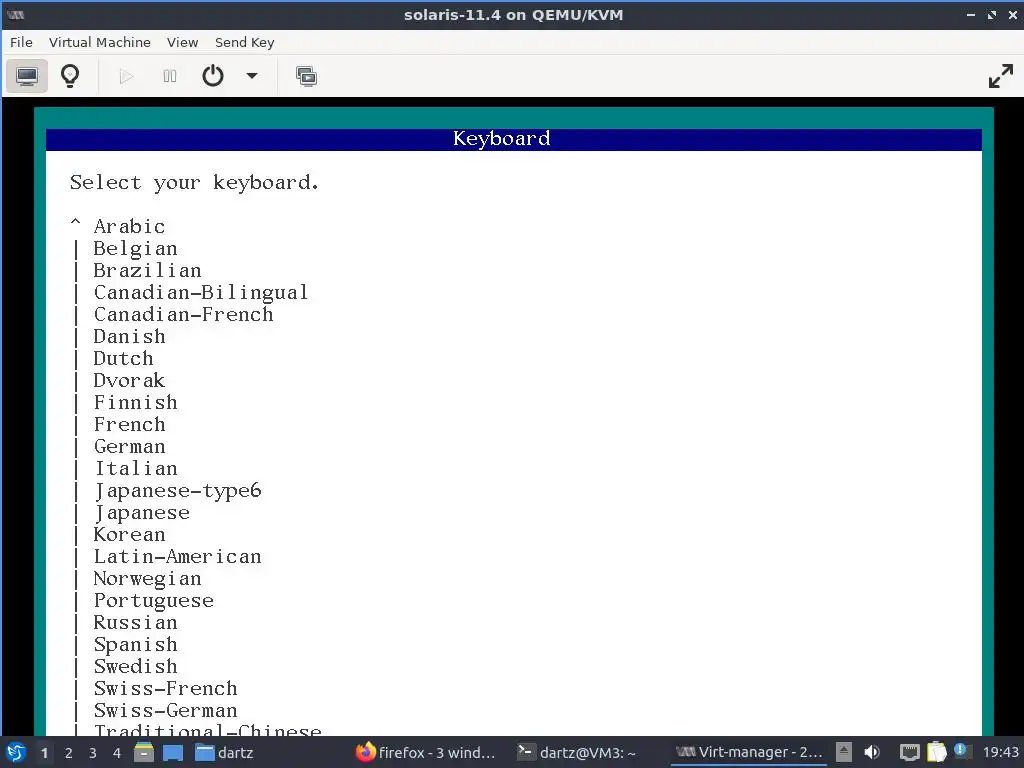This screenshot has height=768, width=1024.
Task: Open the File menu
Action: (x=21, y=42)
